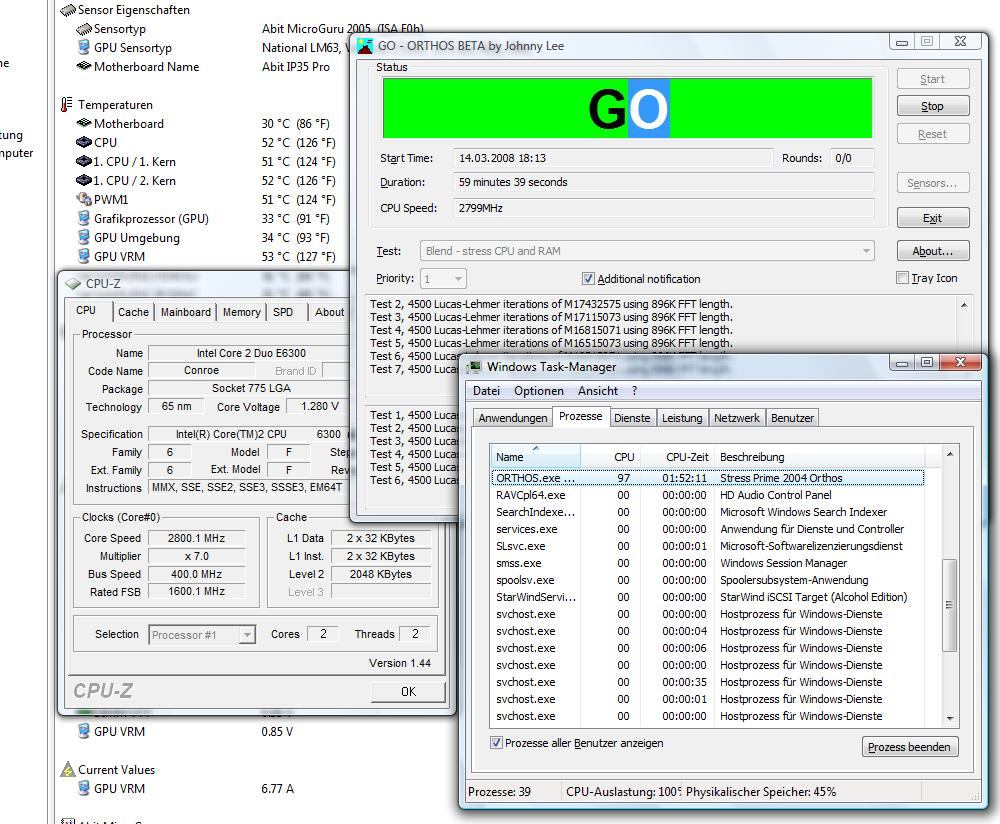Click the process list scrollbar thumb
This screenshot has height=824, width=1000.
950,605
